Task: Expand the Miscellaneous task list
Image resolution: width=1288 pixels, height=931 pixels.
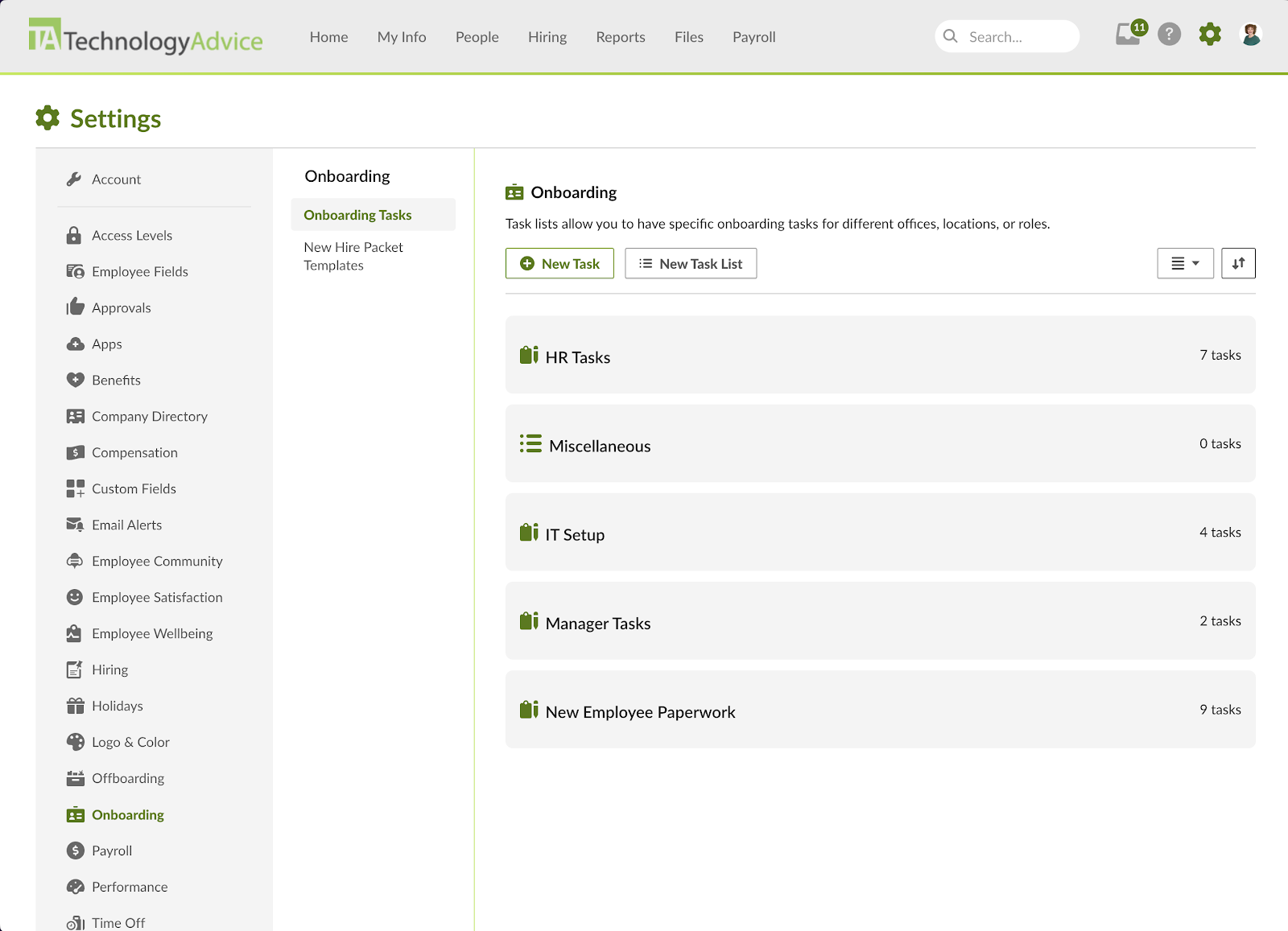Action: (x=881, y=443)
